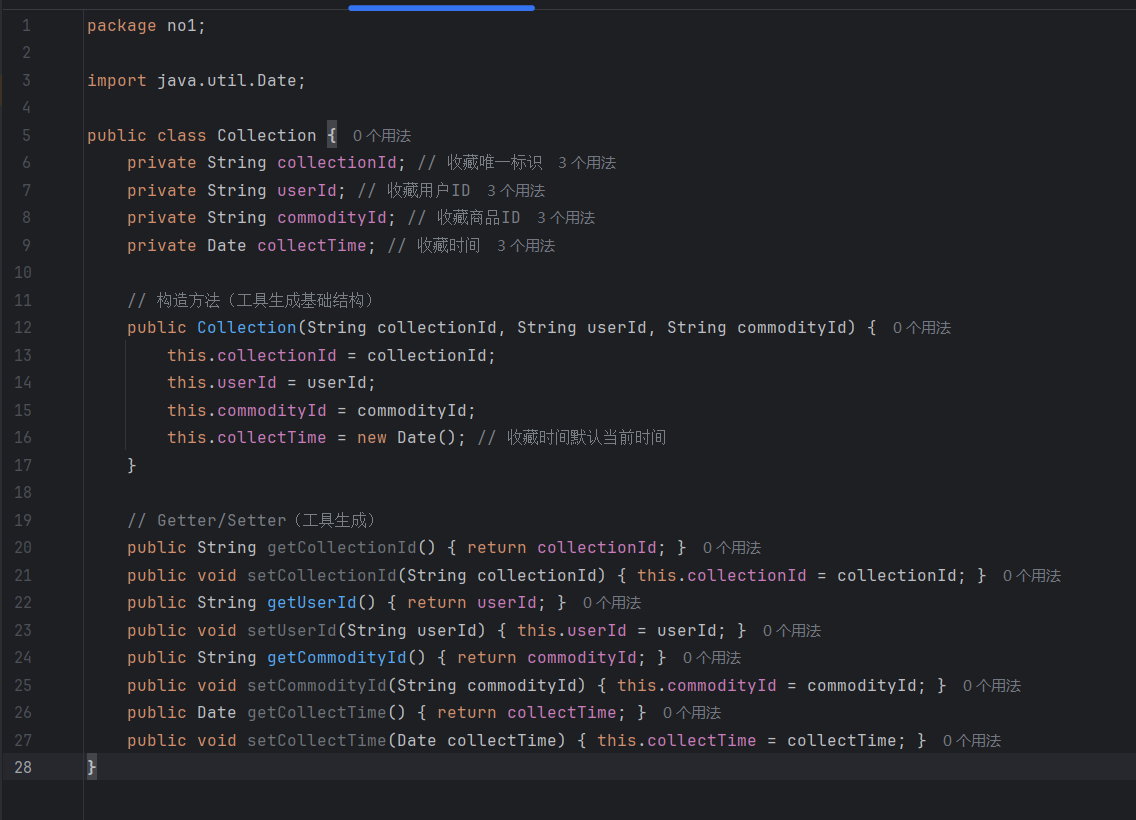The width and height of the screenshot is (1136, 820).
Task: Select 'collectionId' in the private field declaration
Action: click(337, 163)
